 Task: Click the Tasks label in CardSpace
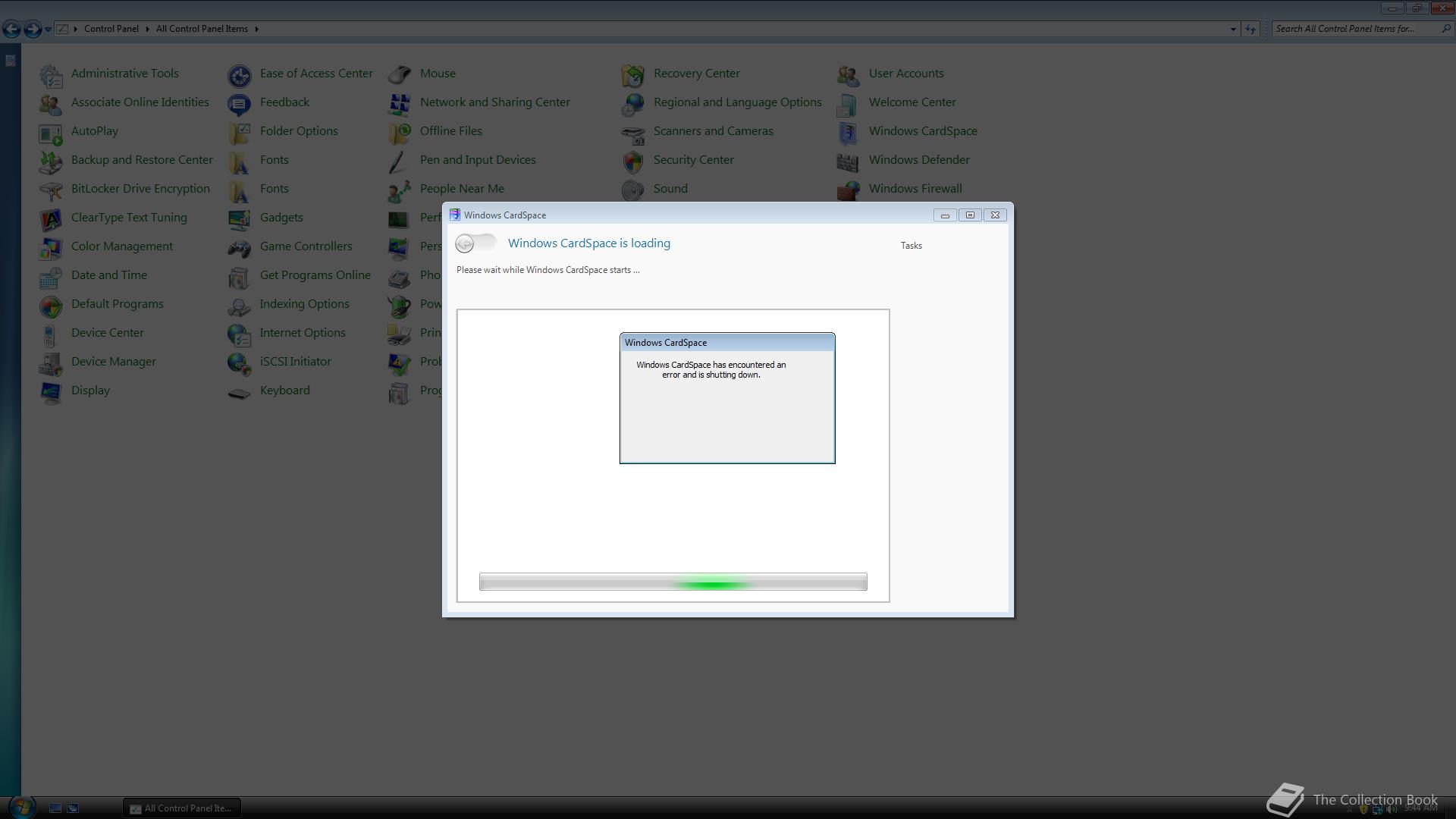click(x=911, y=246)
